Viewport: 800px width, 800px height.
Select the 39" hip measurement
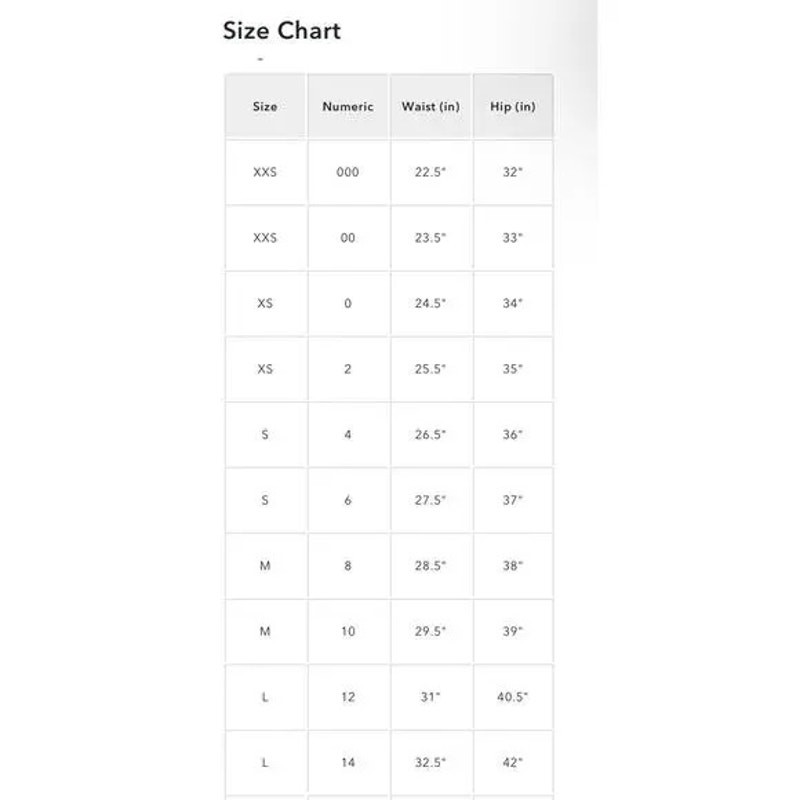click(513, 632)
